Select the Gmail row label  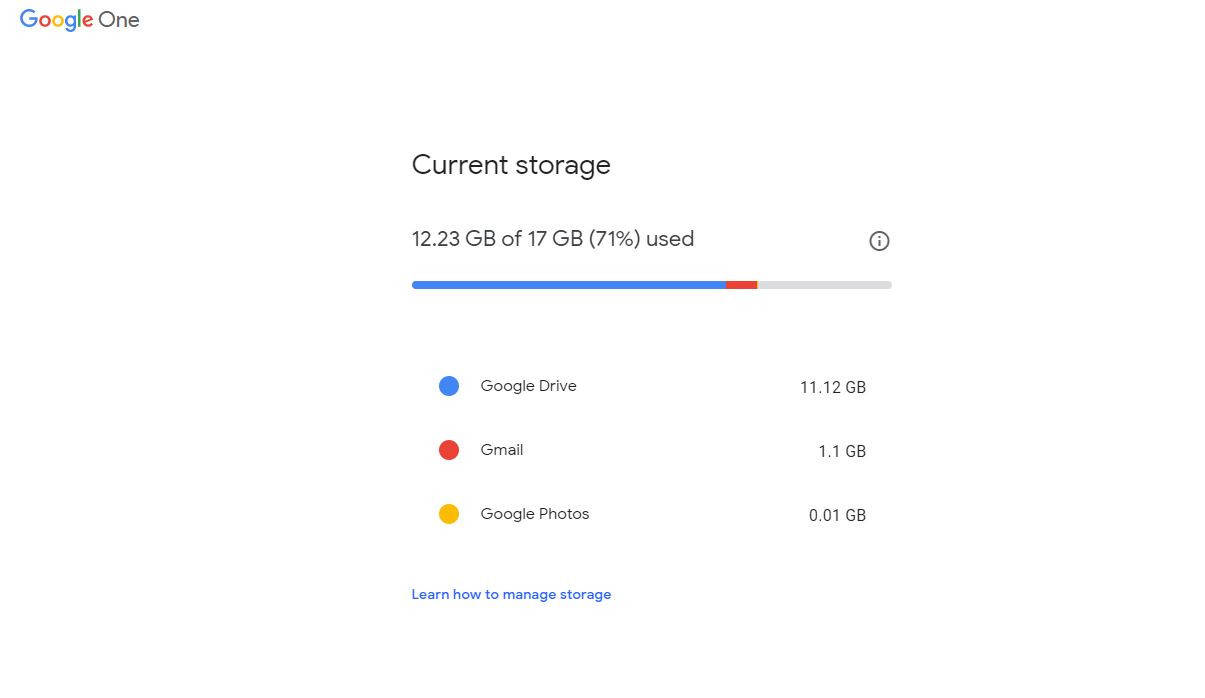pyautogui.click(x=501, y=449)
